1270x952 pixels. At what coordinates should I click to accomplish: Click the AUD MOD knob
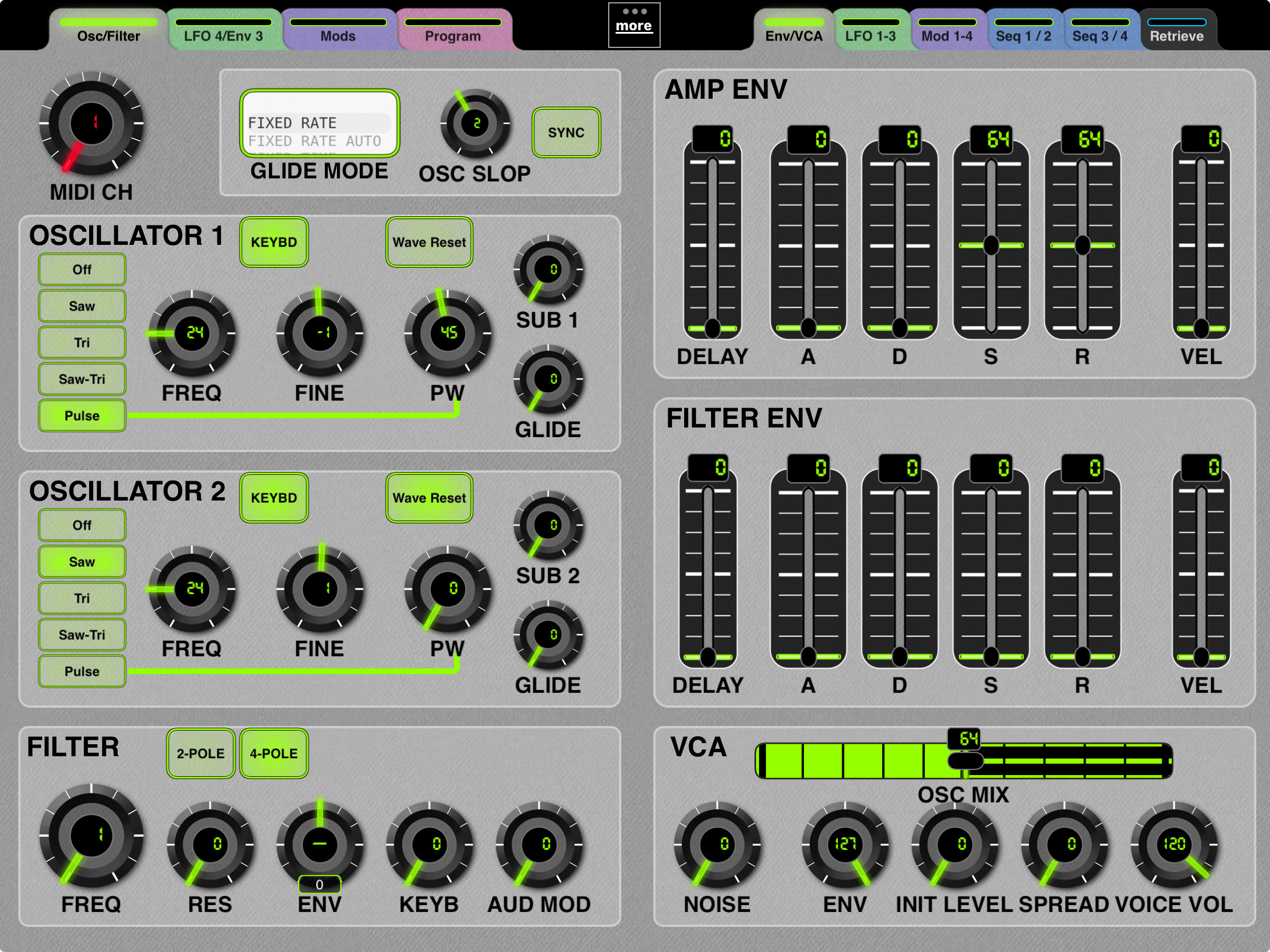(x=539, y=845)
